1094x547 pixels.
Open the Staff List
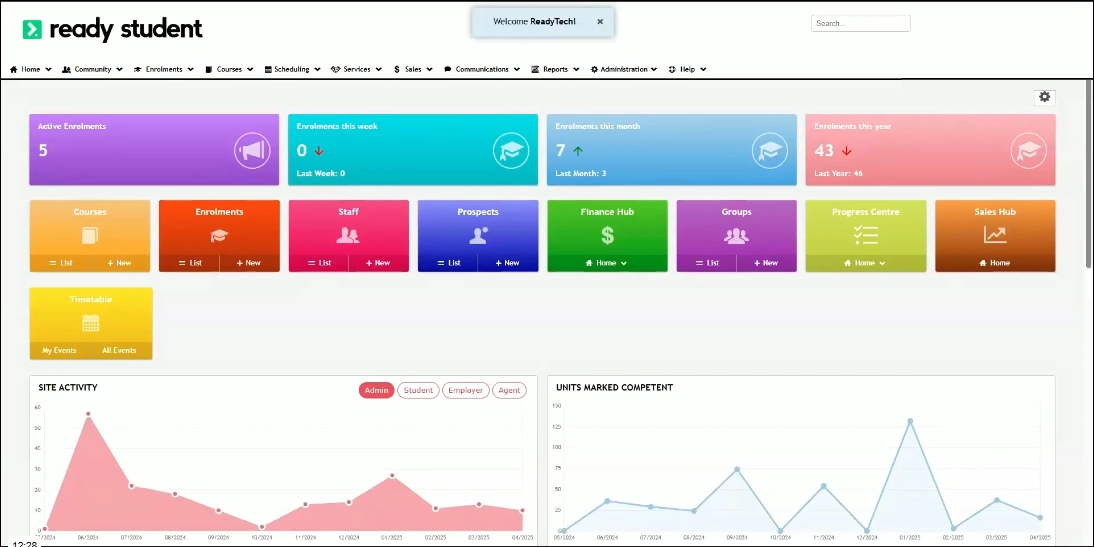[319, 263]
